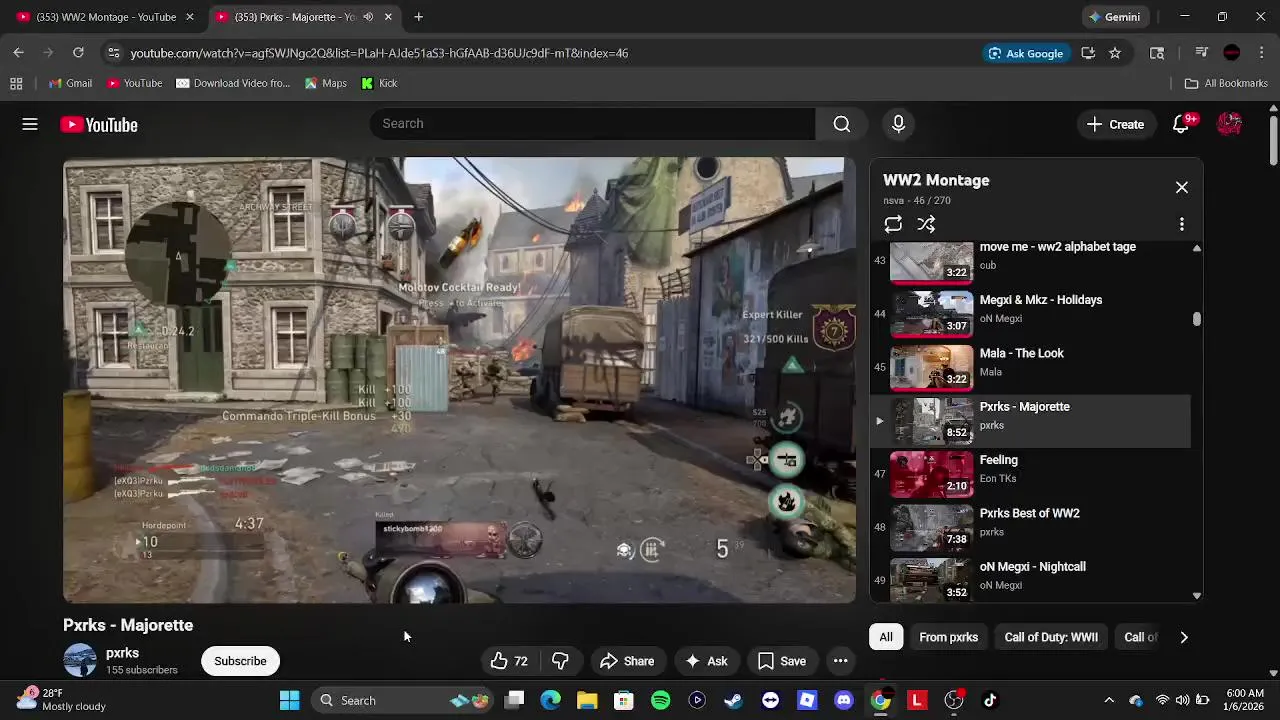Open Chrome media controls icon
This screenshot has height=720, width=1280.
point(1202,53)
